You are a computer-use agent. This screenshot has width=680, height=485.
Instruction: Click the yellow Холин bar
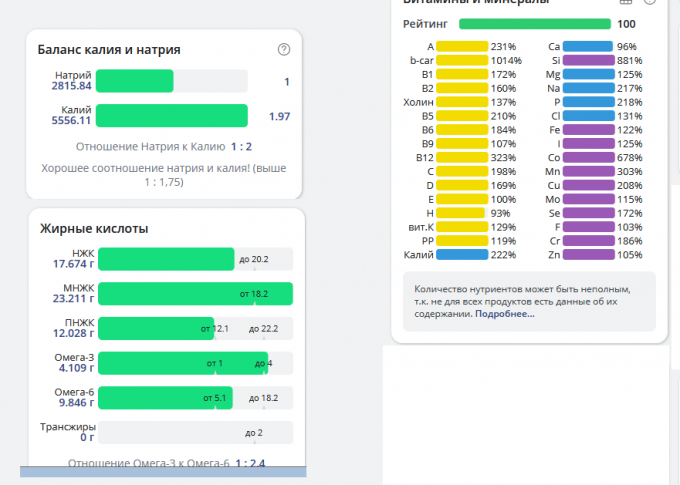[x=462, y=102]
